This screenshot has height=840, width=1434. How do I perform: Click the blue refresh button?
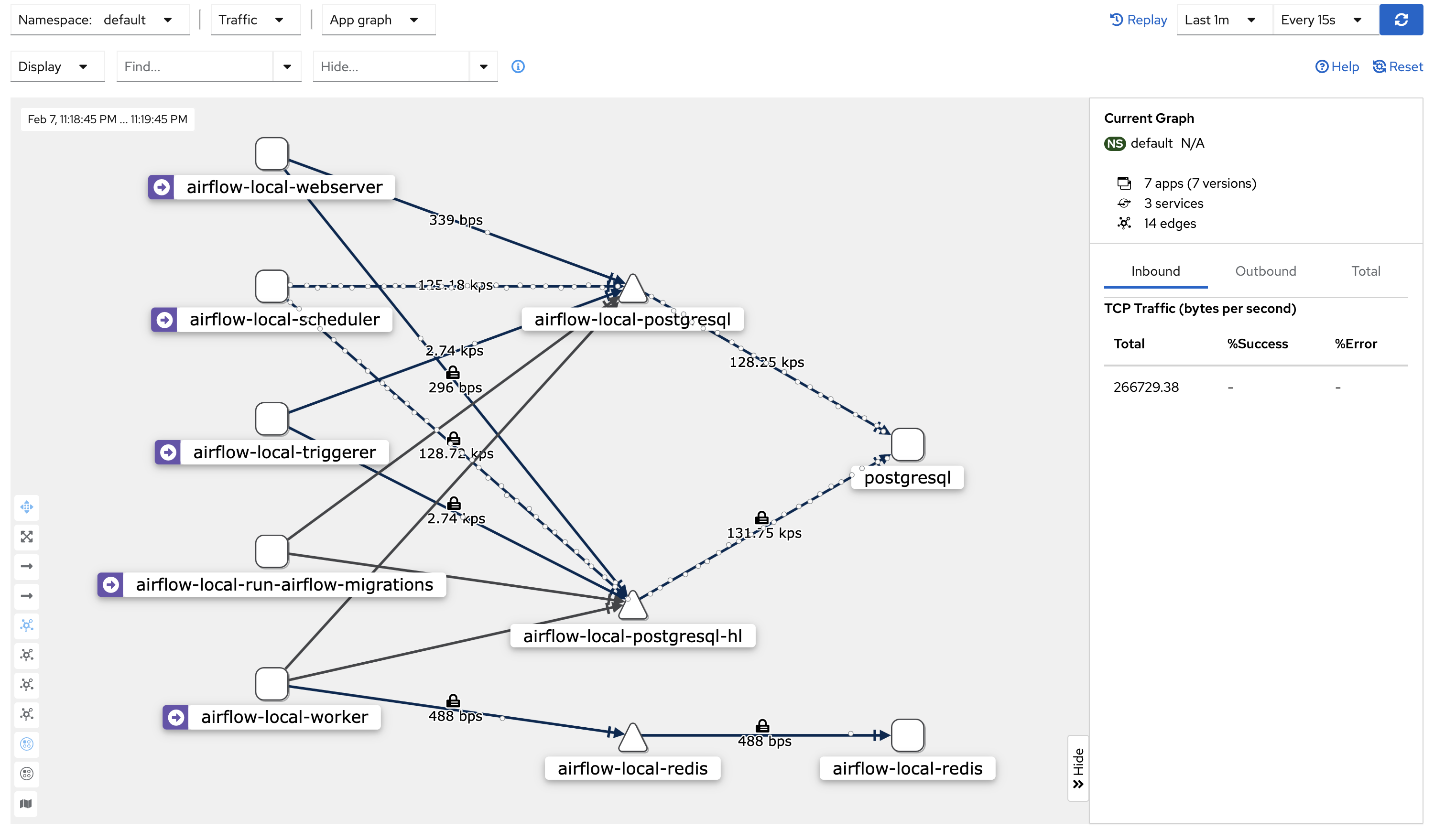click(1400, 20)
